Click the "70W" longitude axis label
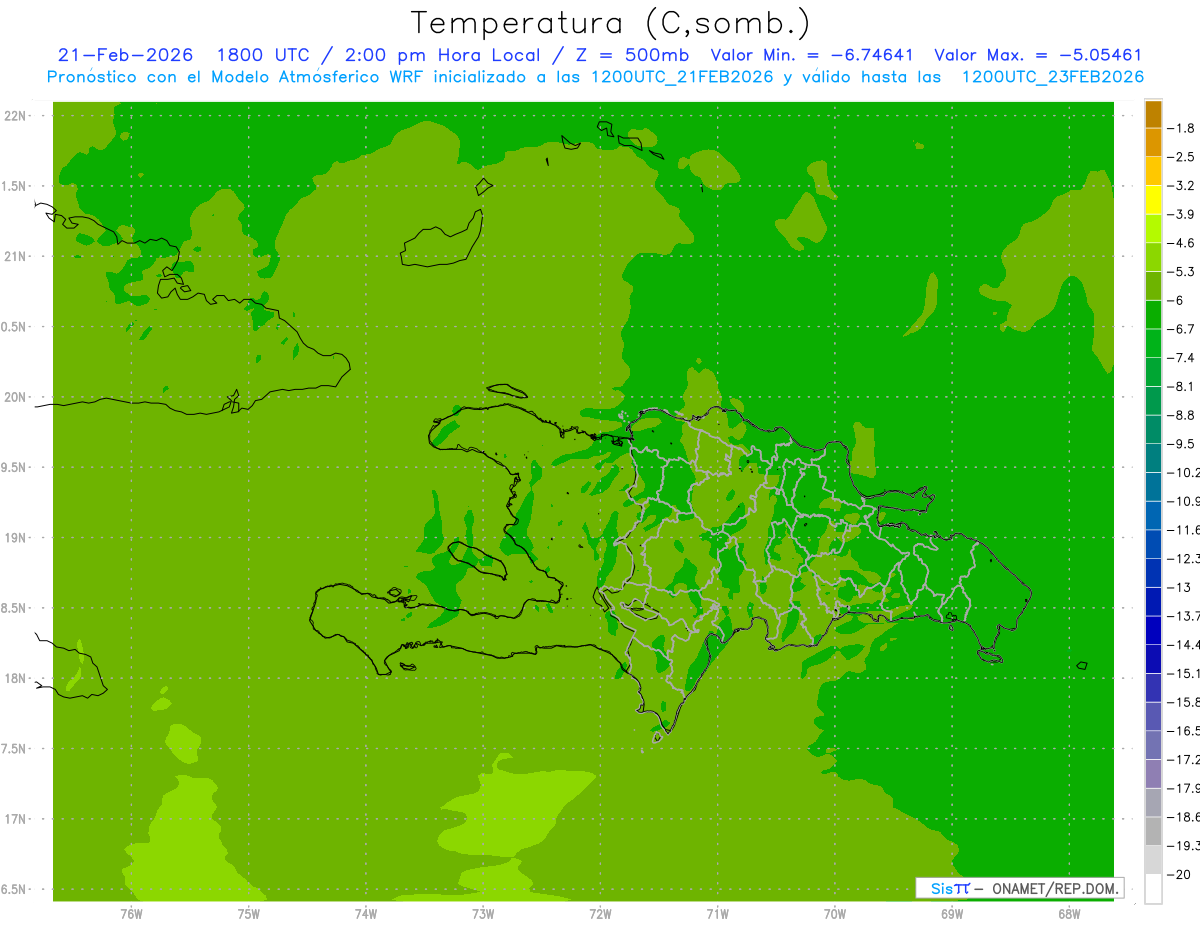The image size is (1200, 927). [x=835, y=913]
